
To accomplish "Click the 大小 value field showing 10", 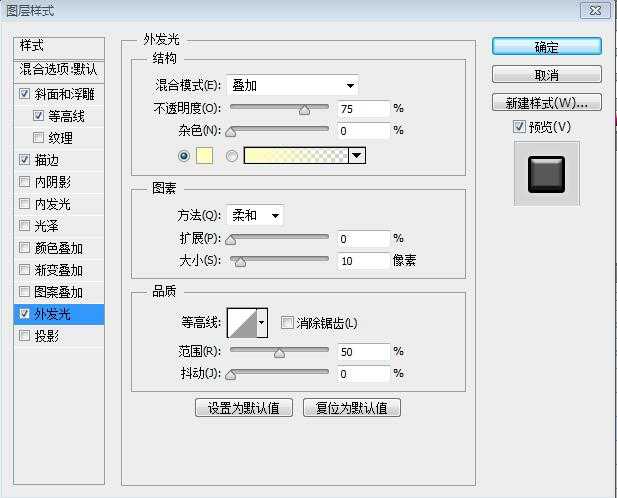I will 364,261.
